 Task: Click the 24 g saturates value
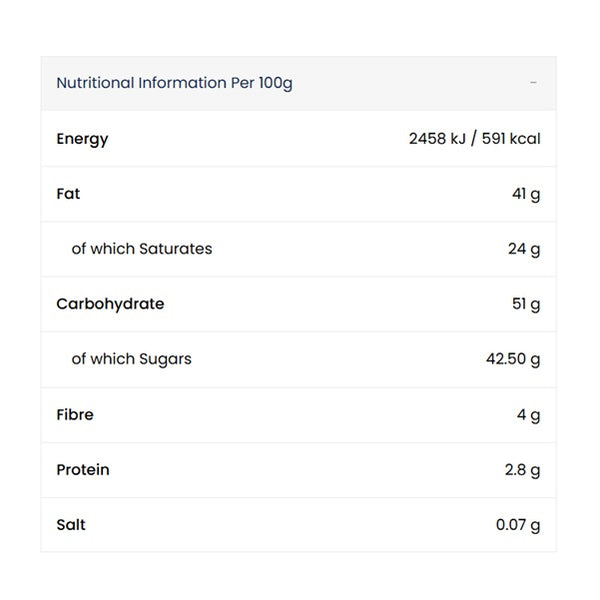click(x=524, y=249)
